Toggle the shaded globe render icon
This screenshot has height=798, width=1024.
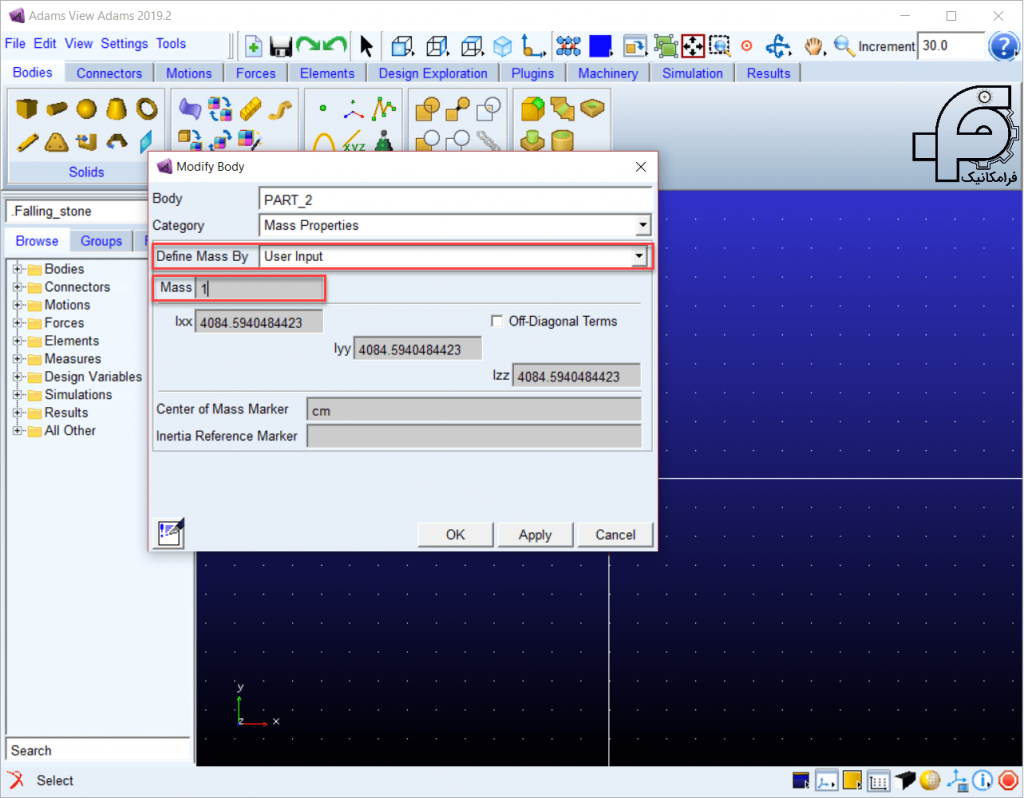(930, 780)
